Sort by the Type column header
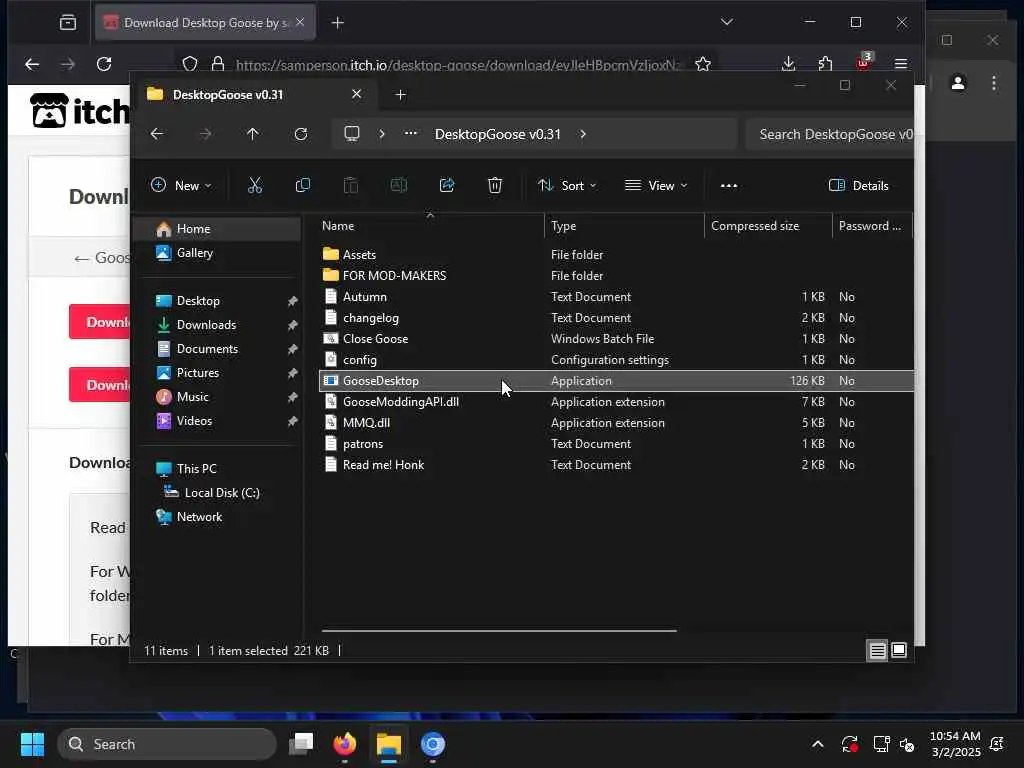This screenshot has height=768, width=1024. [x=624, y=226]
